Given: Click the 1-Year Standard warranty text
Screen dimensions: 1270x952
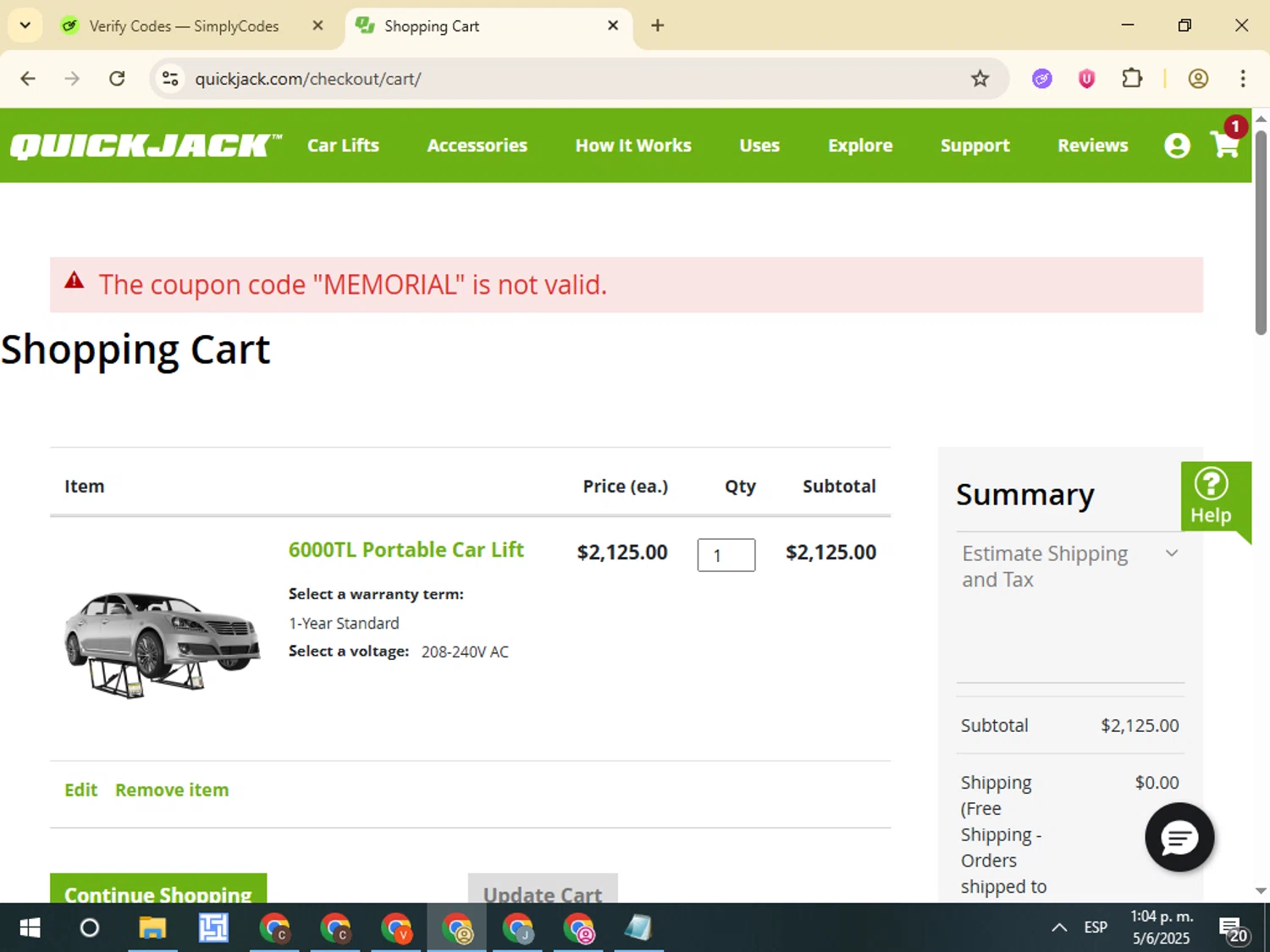Looking at the screenshot, I should point(344,624).
